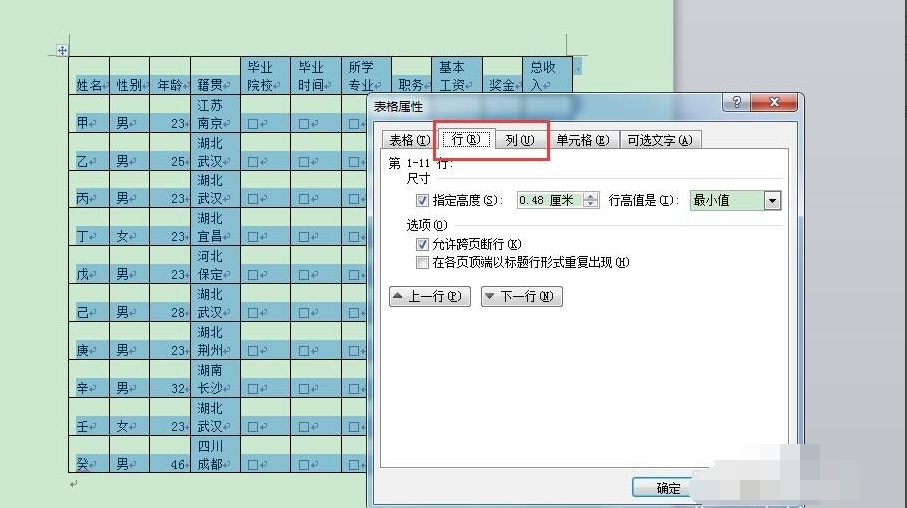Click the 女 cell in 丁's row
907x508 pixels.
130,227
